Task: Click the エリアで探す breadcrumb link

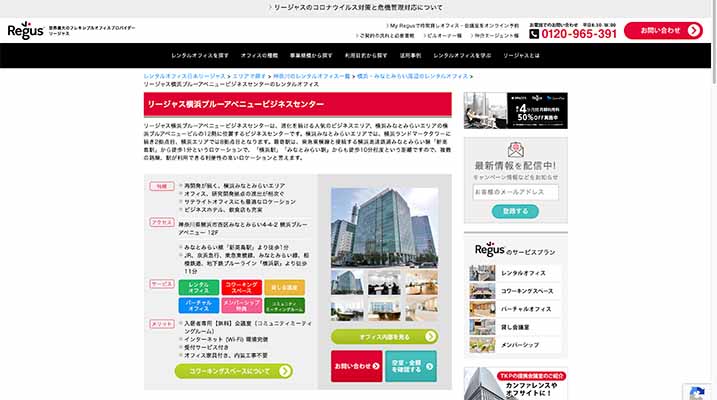Action: [x=249, y=76]
